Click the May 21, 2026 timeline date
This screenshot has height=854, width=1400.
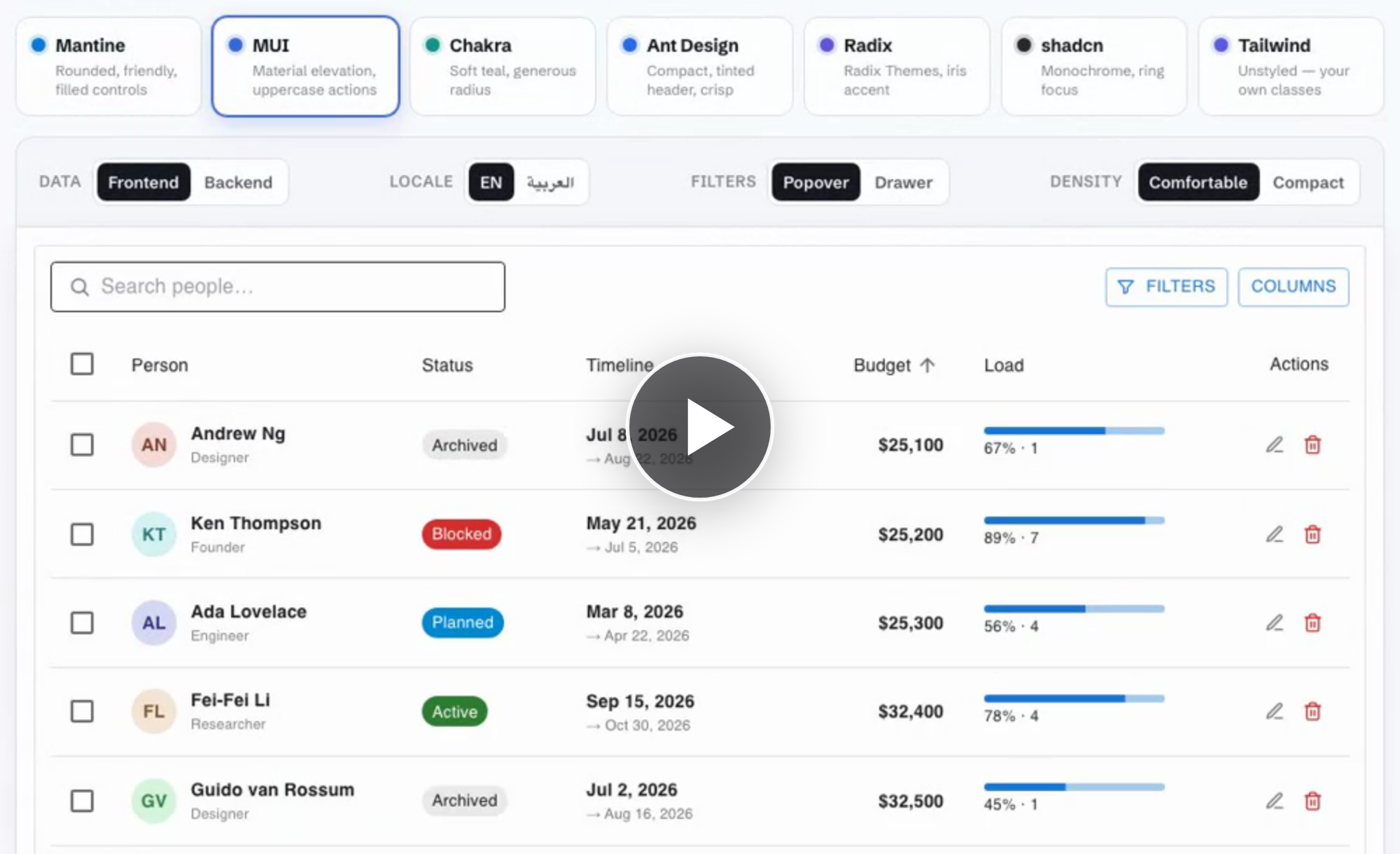point(641,523)
